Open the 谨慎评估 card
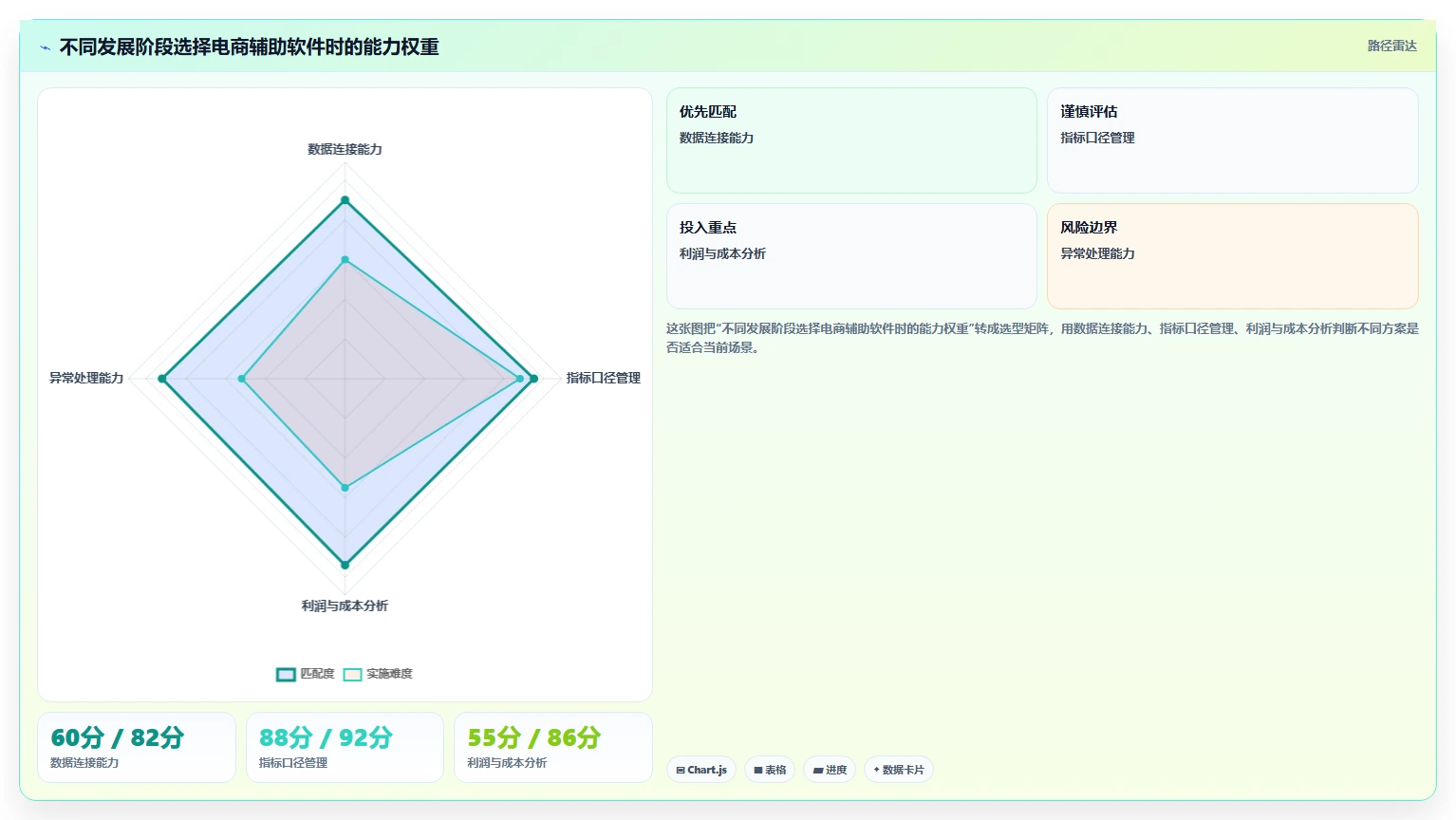The height and width of the screenshot is (820, 1456). (1233, 140)
